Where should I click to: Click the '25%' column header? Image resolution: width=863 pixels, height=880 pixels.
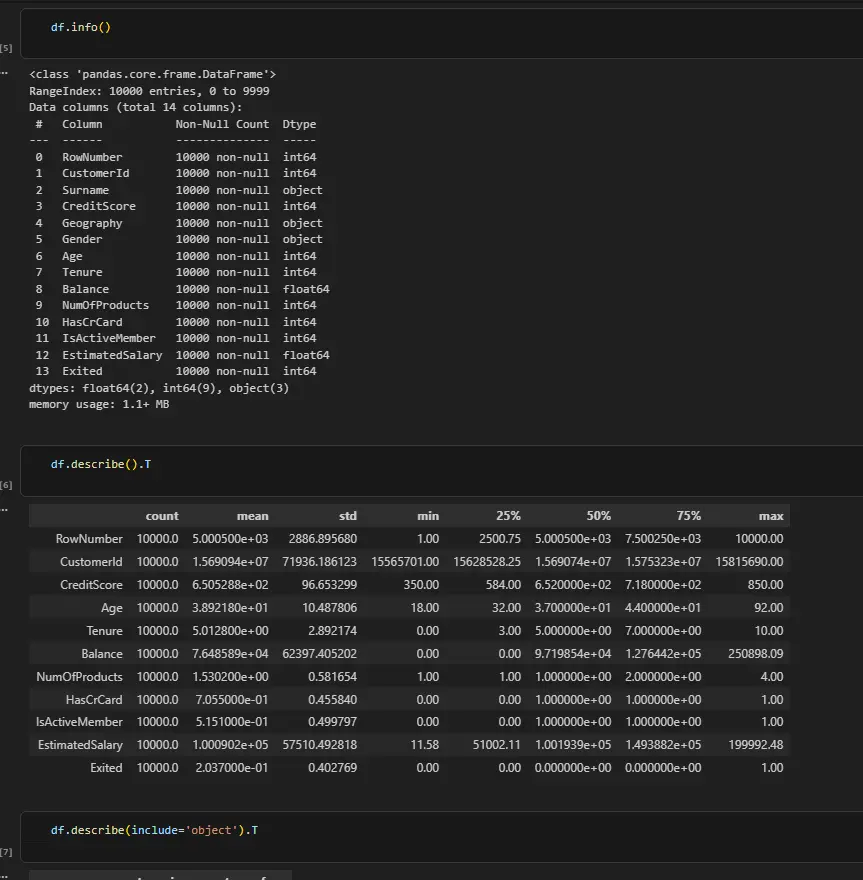point(508,516)
